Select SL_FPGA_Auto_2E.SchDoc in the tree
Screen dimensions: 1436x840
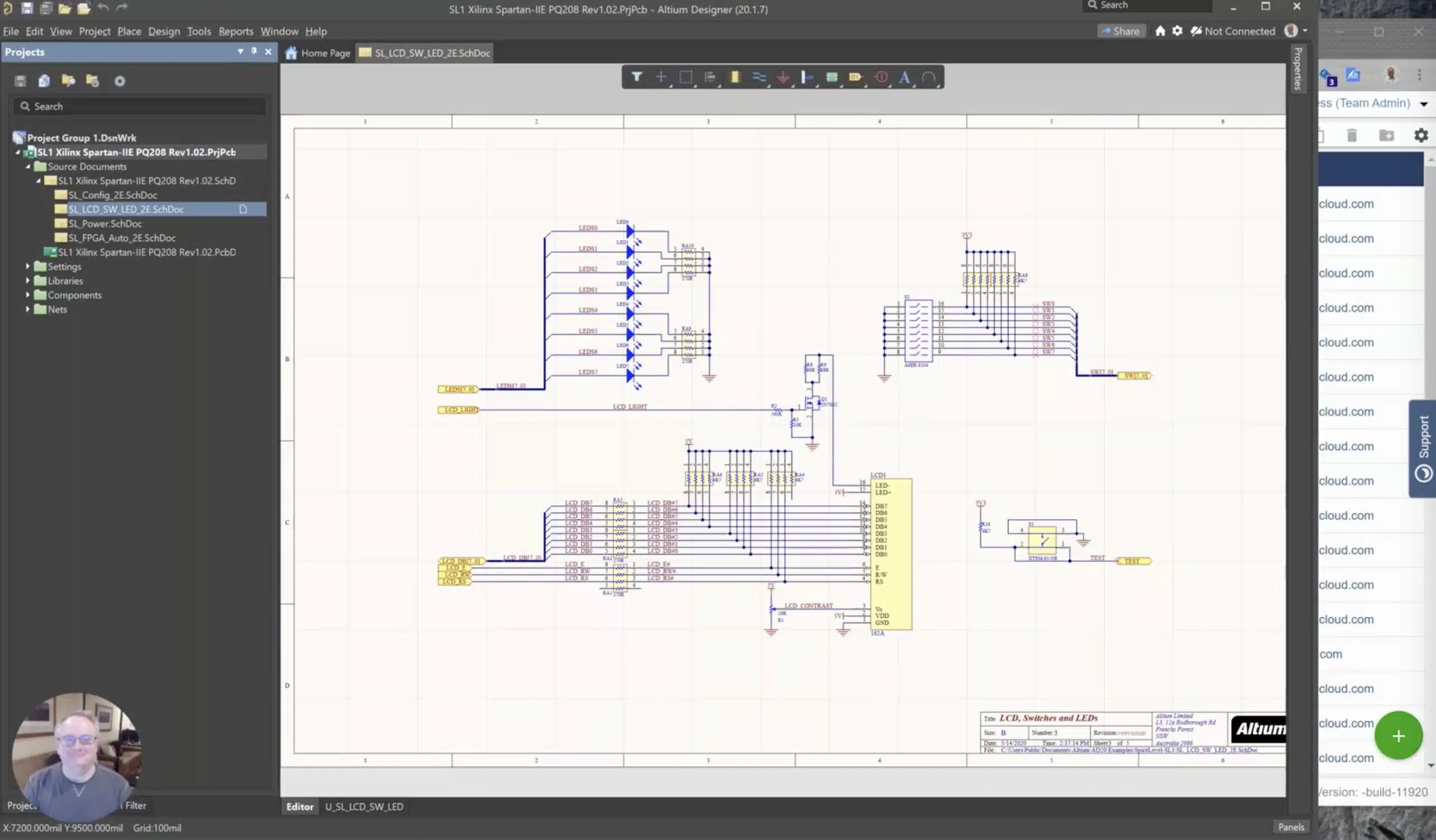[x=121, y=238]
